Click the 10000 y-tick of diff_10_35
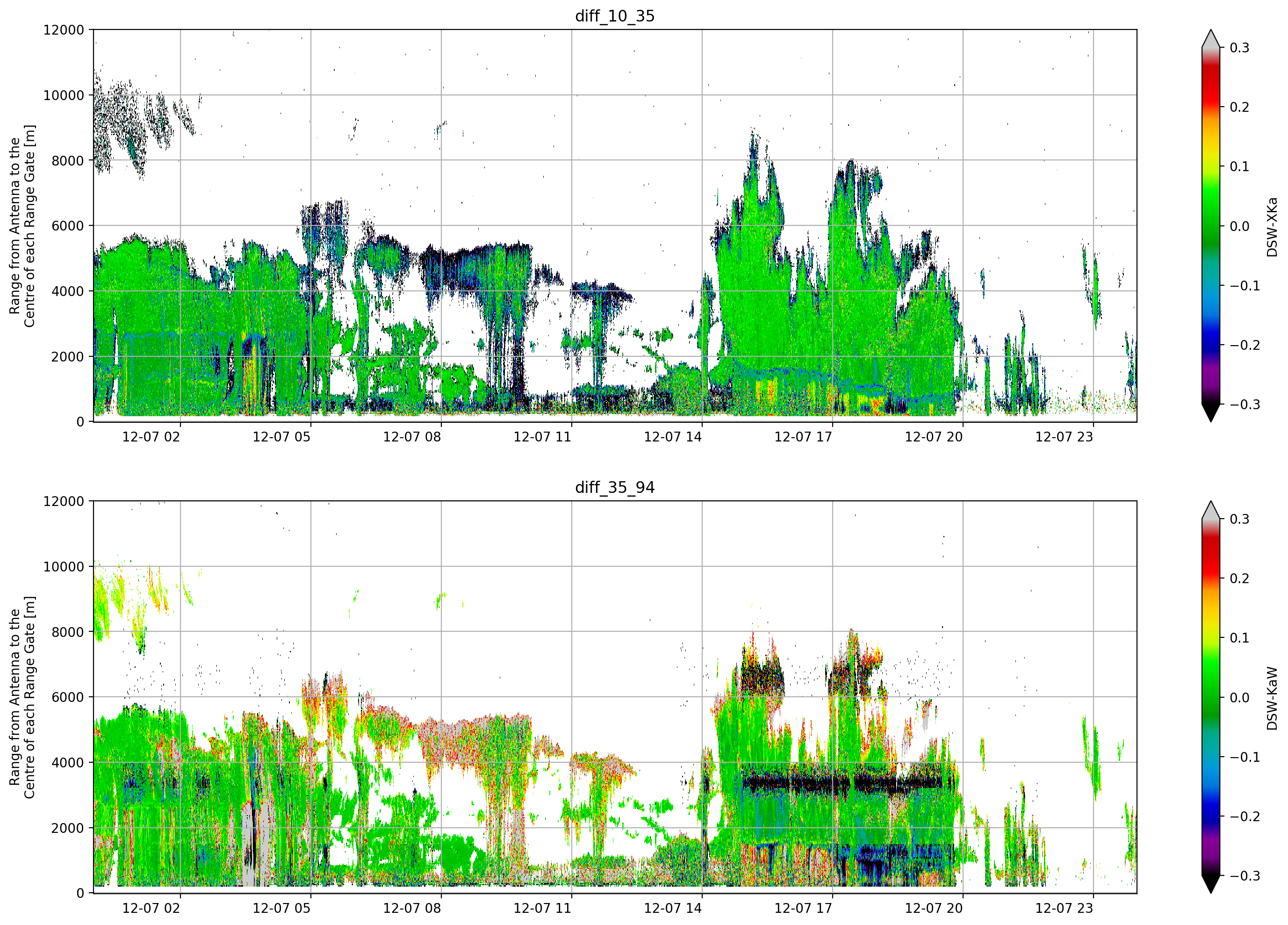Viewport: 1288px width, 925px height. (64, 95)
